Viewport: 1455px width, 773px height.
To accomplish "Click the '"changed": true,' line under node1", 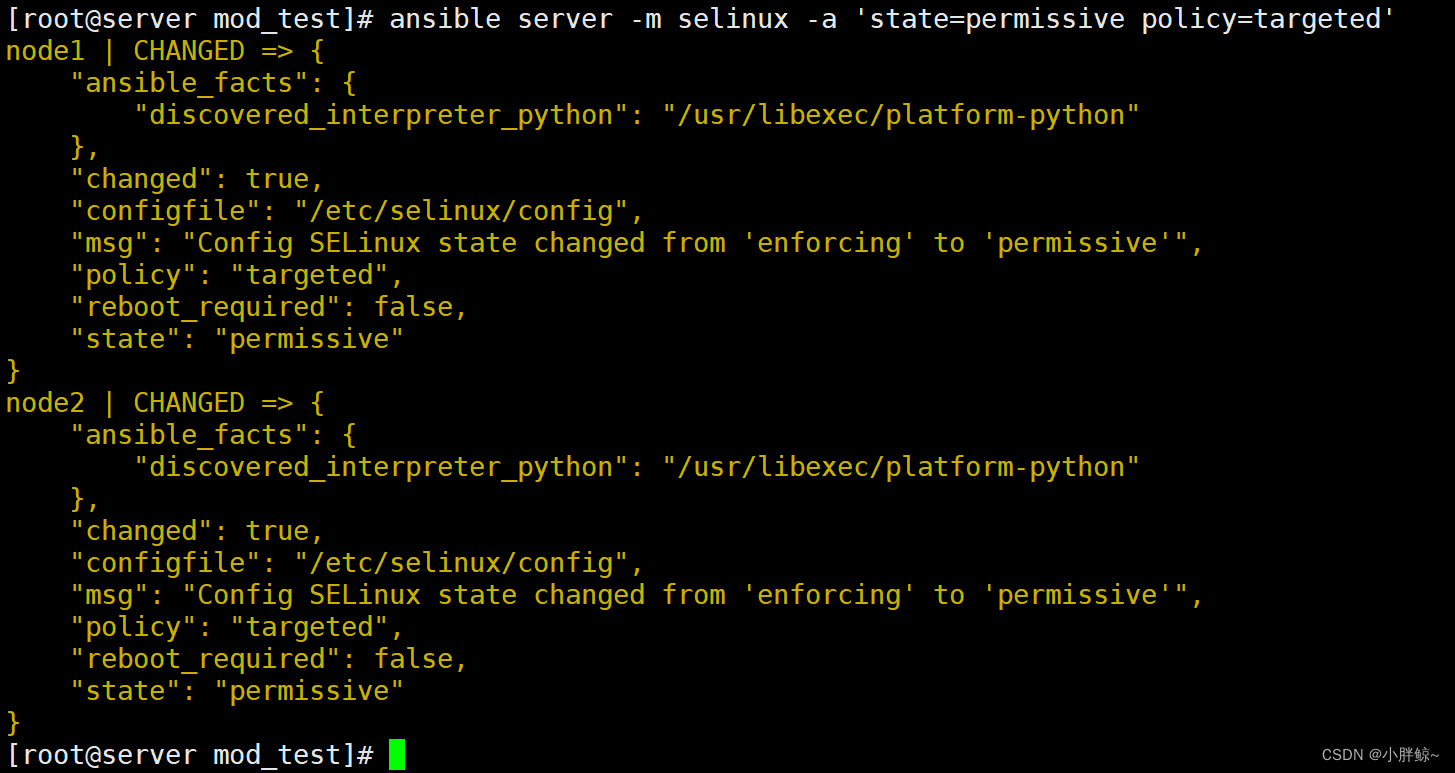I will click(197, 179).
